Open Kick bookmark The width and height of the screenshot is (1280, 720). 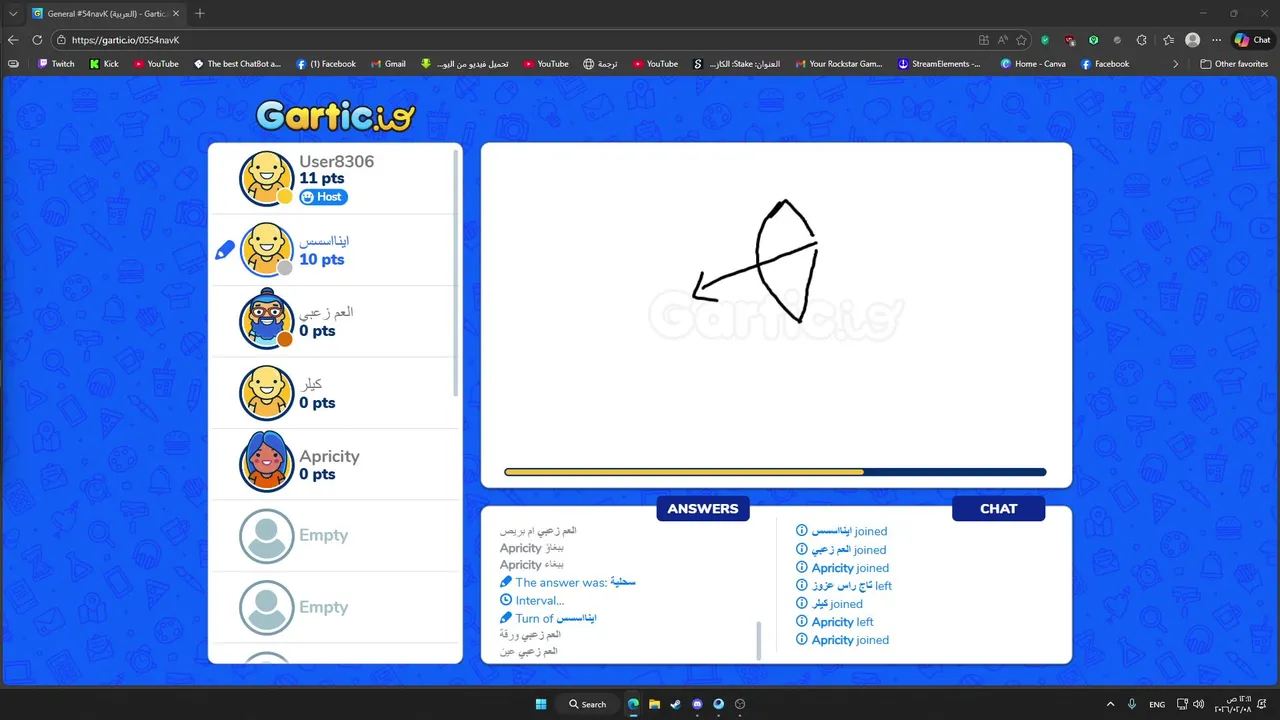pos(104,64)
